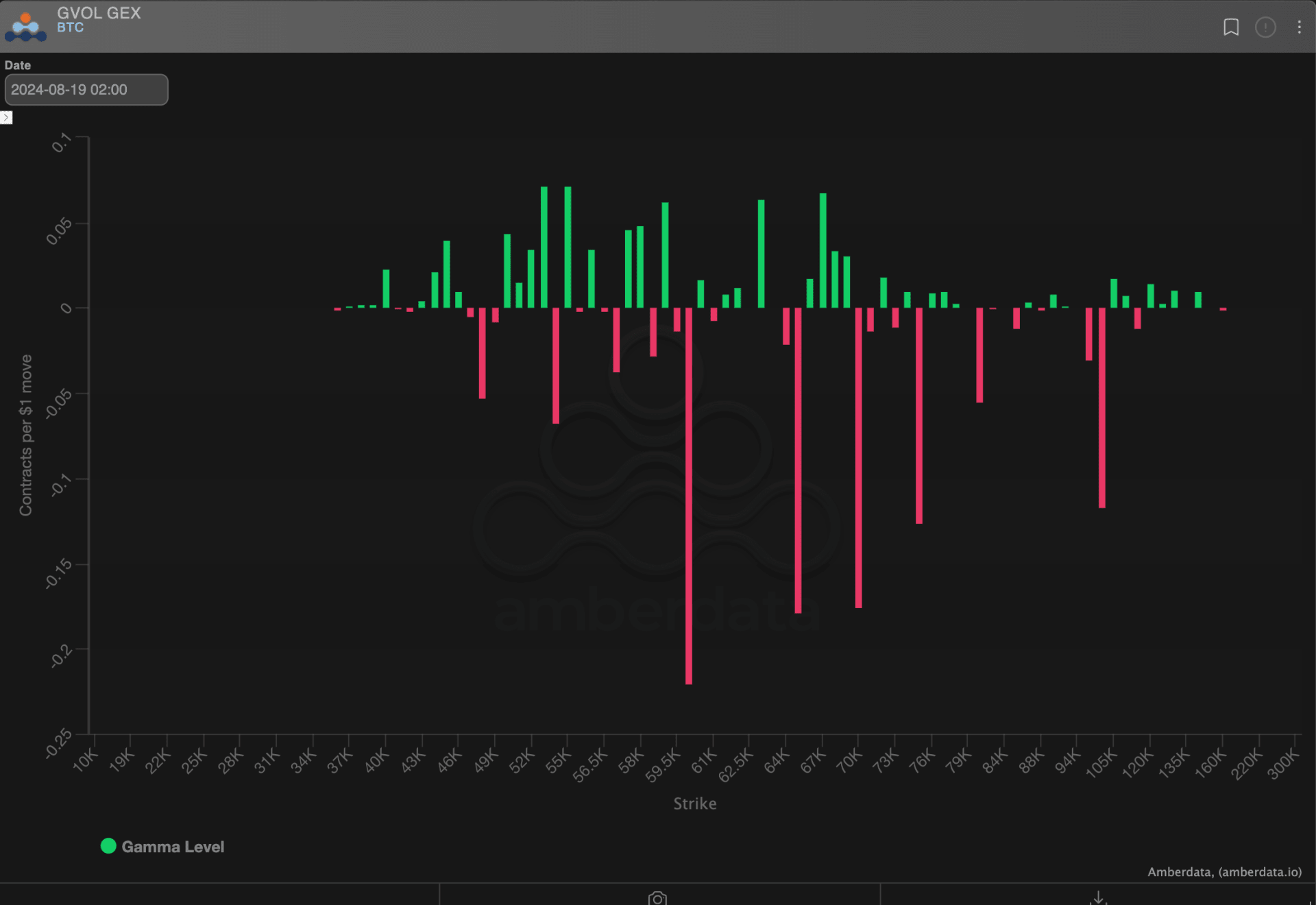
Task: Click the -0.25 y-axis tick label
Action: [59, 743]
